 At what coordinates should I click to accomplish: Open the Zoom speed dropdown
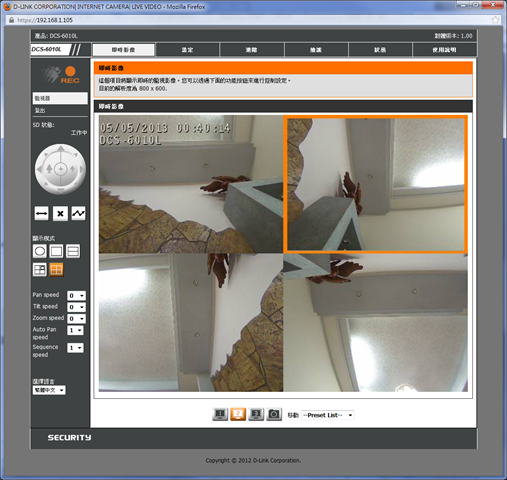pos(76,319)
